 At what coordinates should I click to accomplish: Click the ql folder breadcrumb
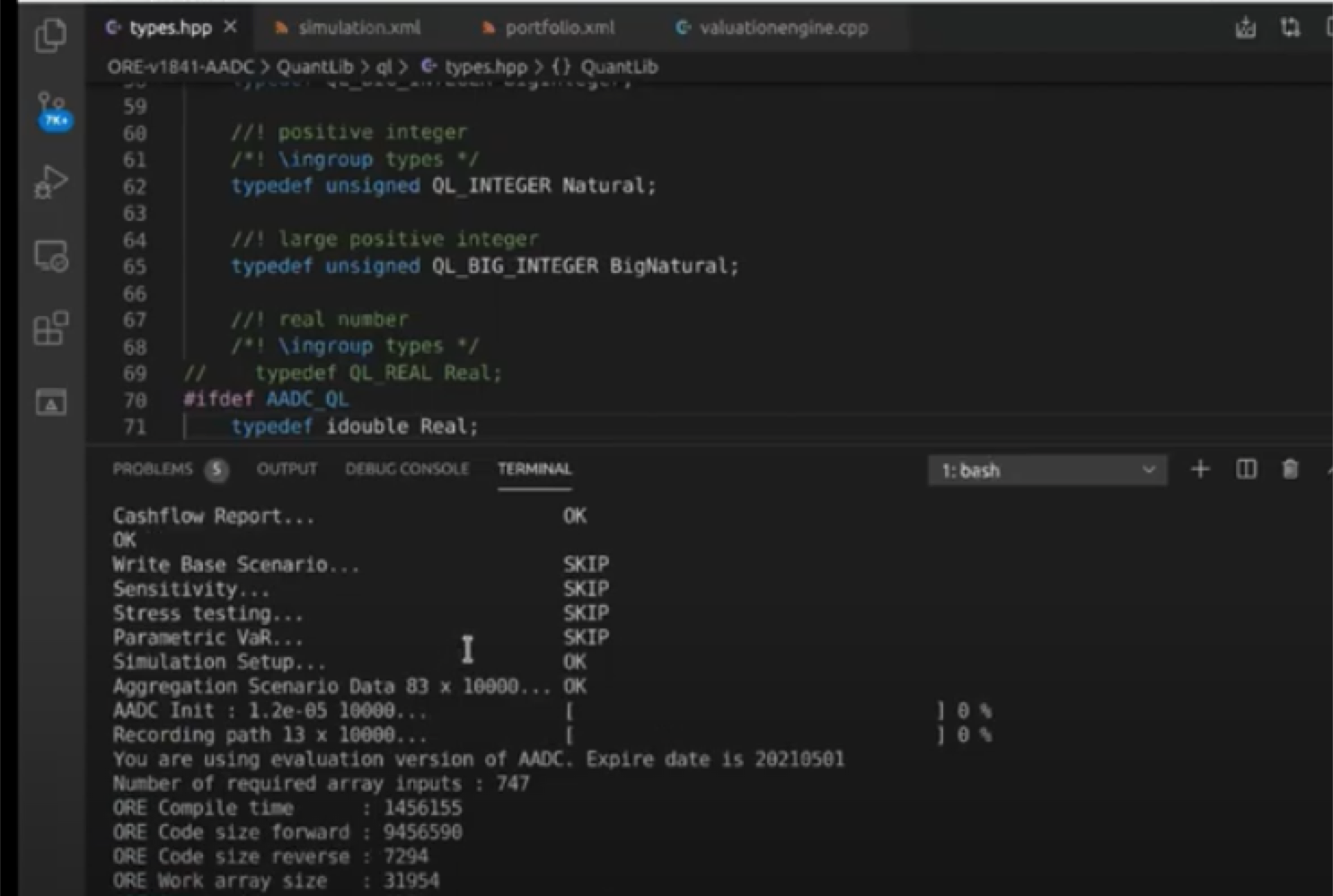tap(384, 66)
